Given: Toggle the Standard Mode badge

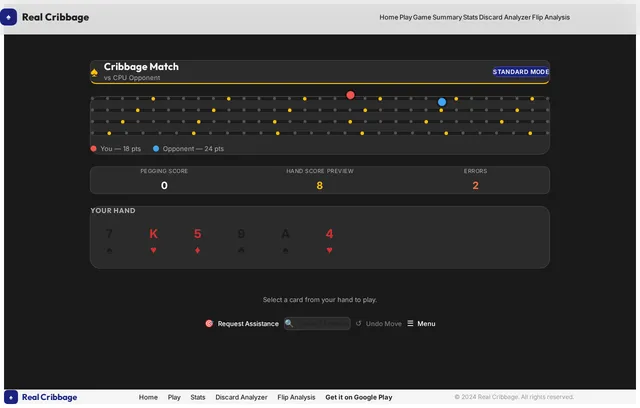Looking at the screenshot, I should tap(520, 72).
